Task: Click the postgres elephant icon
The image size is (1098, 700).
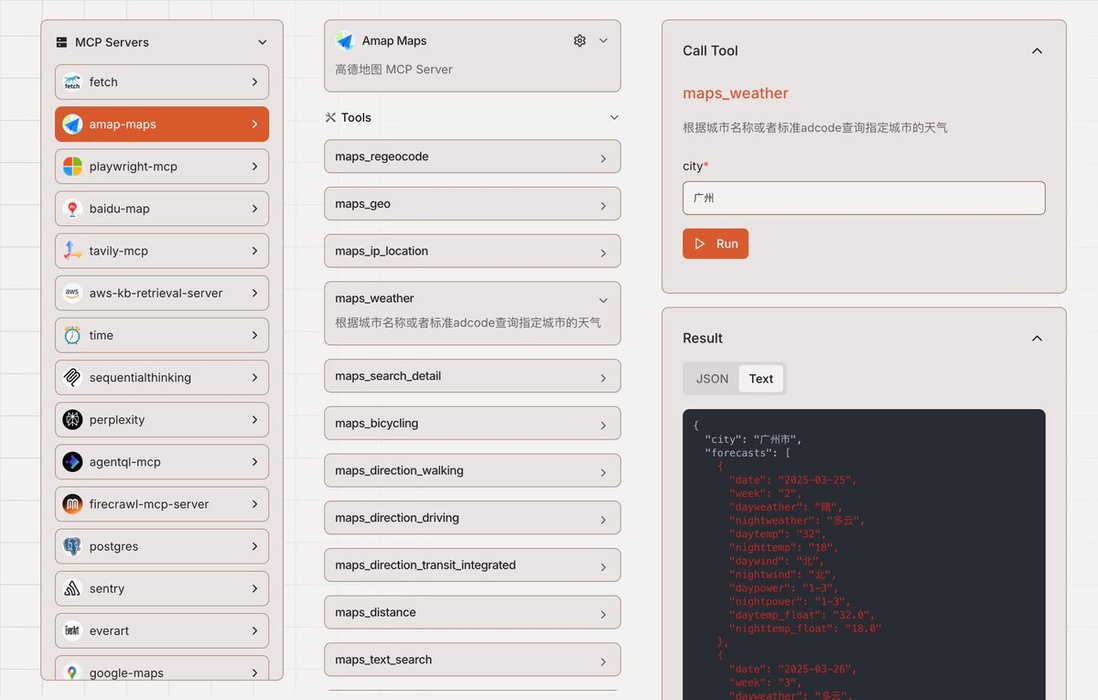Action: pos(72,547)
